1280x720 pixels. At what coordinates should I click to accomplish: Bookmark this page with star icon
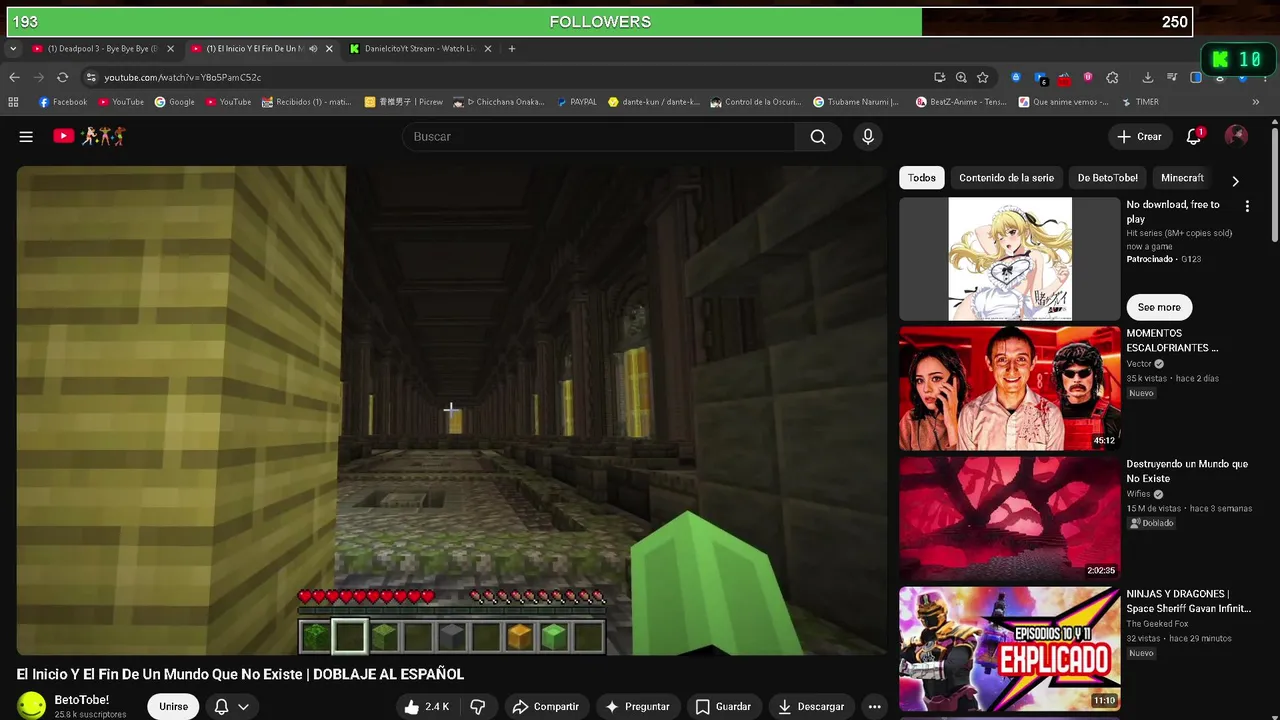(983, 77)
